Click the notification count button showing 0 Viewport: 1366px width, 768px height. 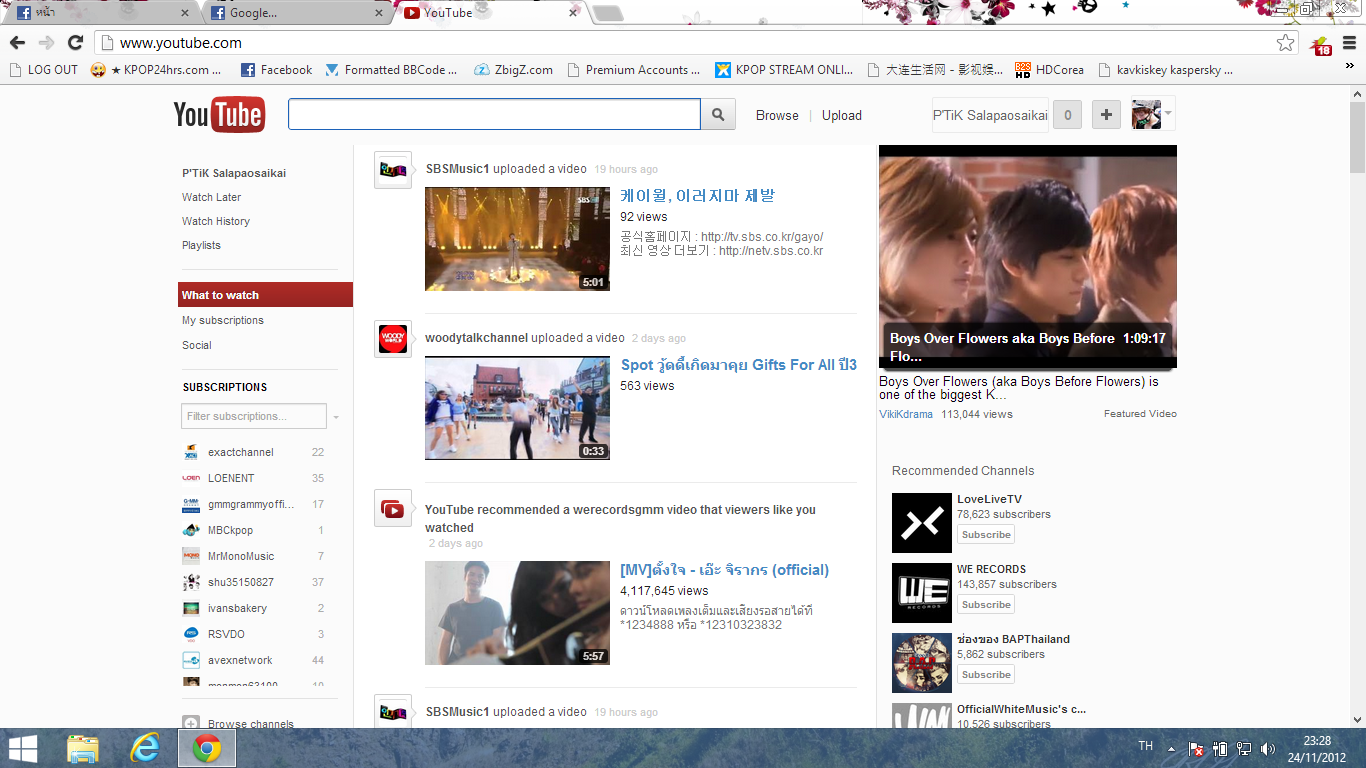point(1068,115)
